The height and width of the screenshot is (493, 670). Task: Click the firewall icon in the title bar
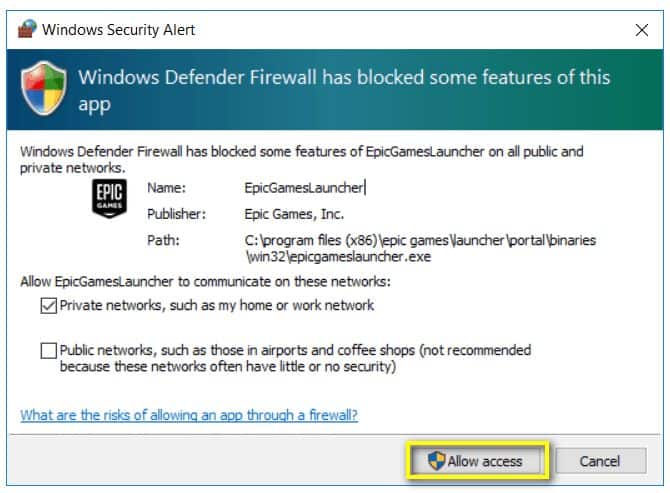click(27, 29)
